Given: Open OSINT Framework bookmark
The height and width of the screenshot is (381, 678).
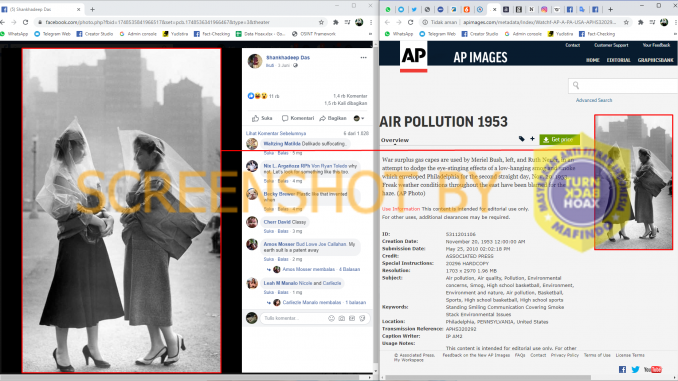Looking at the screenshot, I should 314,34.
